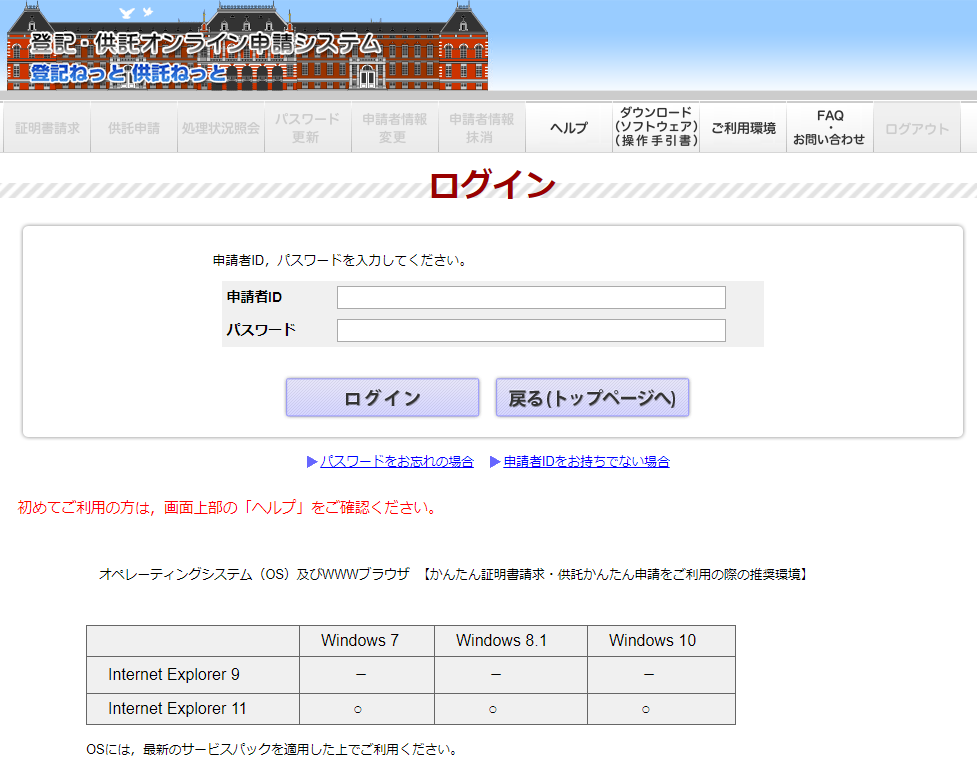
Task: Open the 申請者IDをお持ちでない場合 link
Action: [586, 462]
